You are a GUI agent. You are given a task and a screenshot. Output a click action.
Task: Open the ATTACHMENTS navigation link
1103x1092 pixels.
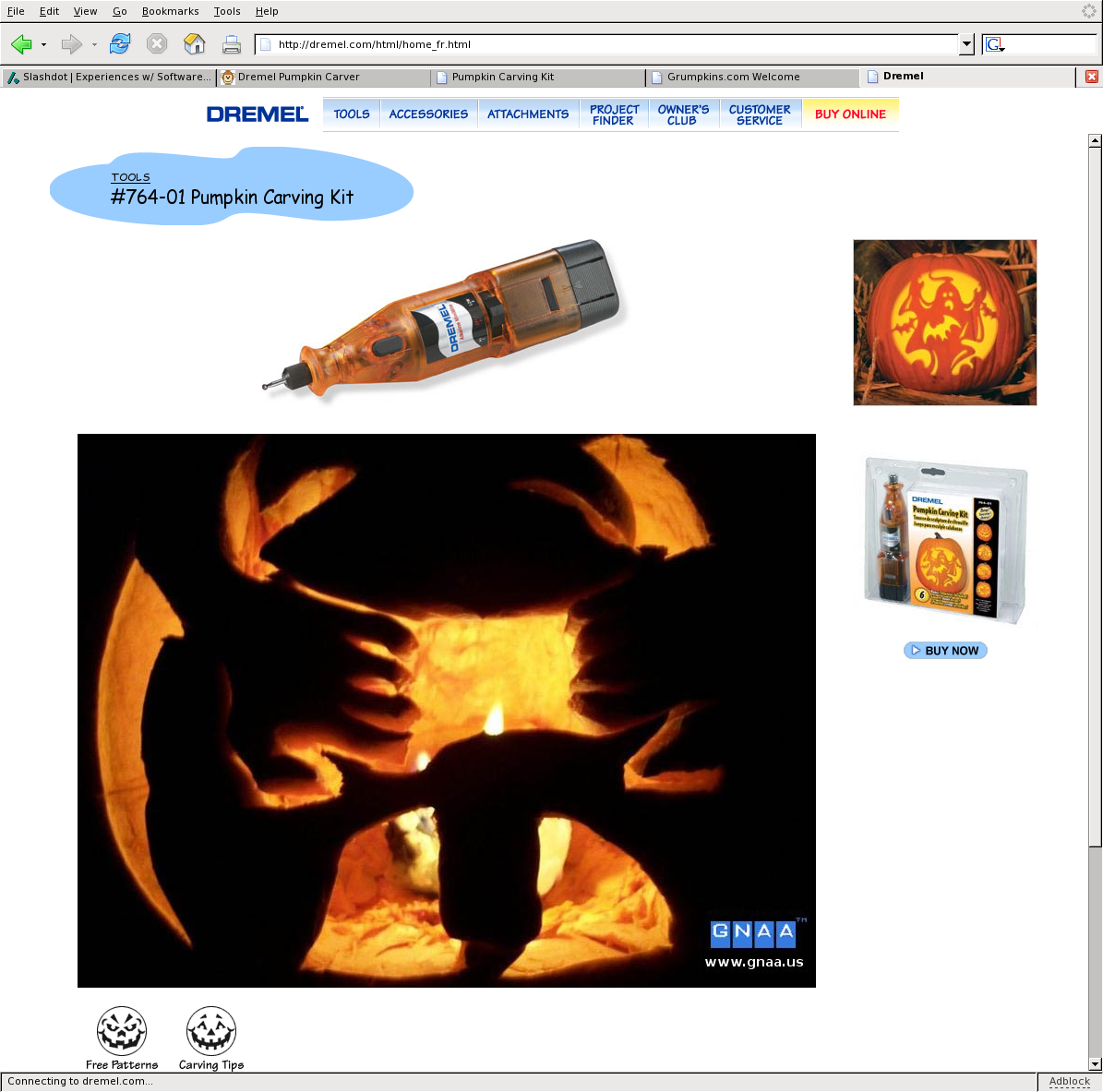pos(528,114)
